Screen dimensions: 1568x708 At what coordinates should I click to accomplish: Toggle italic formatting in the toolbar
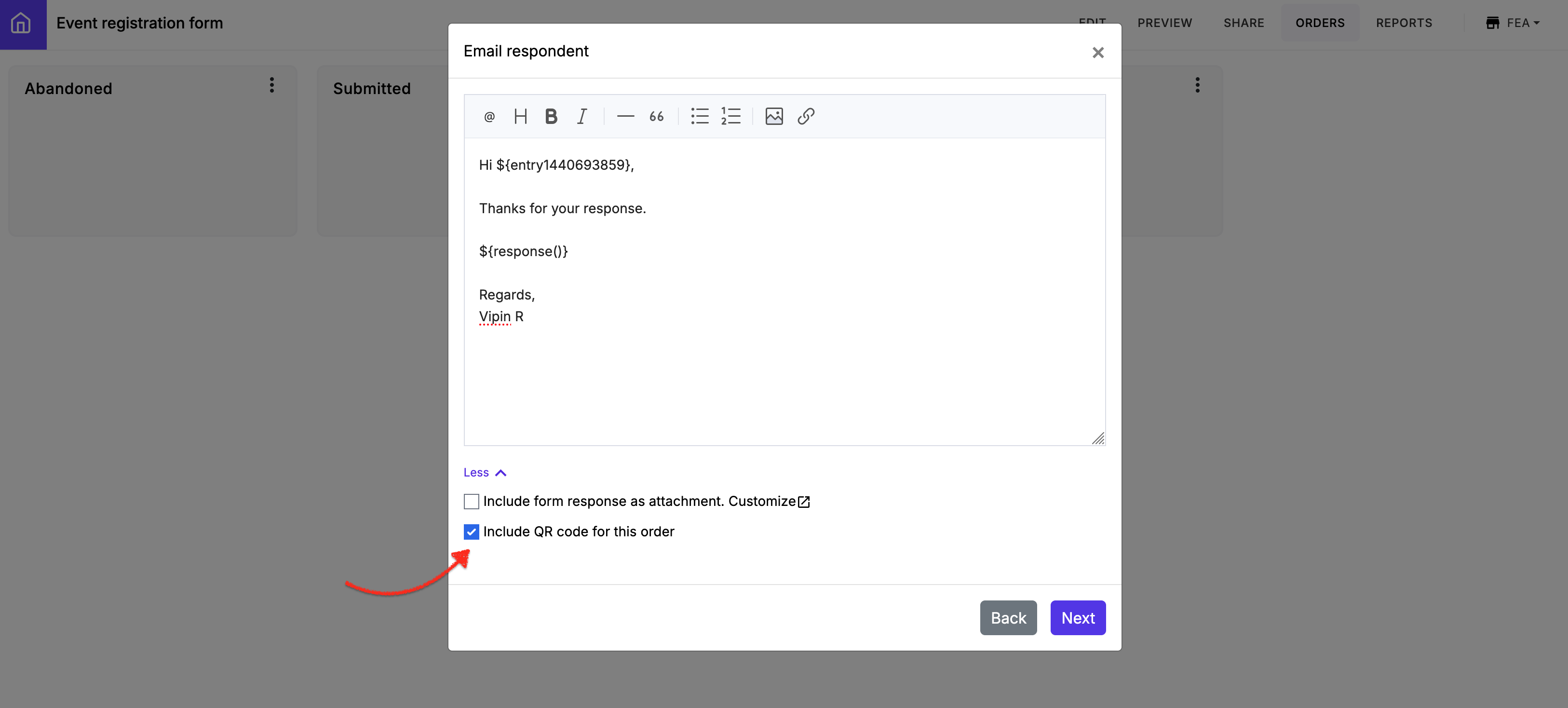pos(582,116)
